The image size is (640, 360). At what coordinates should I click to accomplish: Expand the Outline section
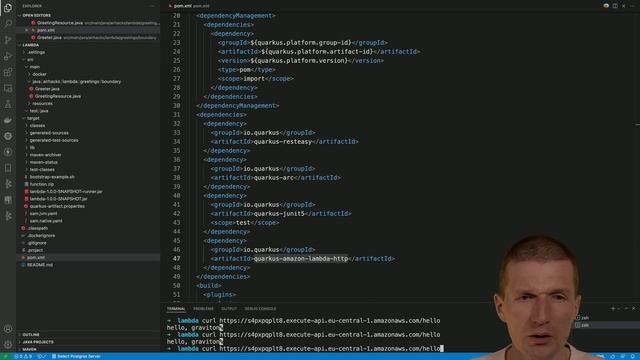point(31,335)
